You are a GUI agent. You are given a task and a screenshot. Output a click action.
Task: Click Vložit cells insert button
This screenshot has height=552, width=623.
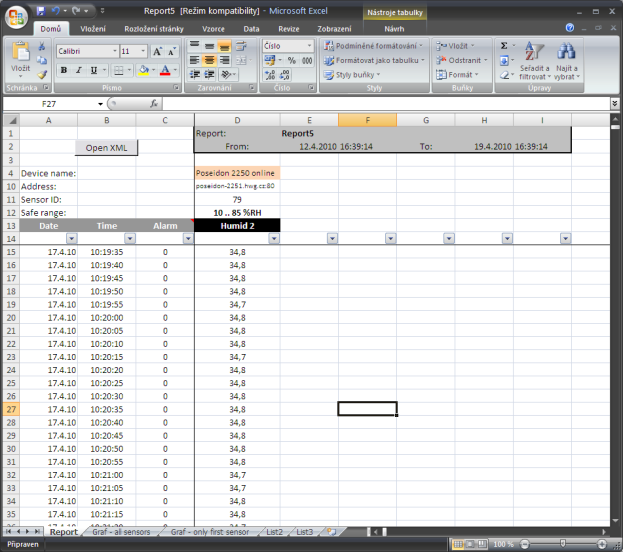(455, 46)
